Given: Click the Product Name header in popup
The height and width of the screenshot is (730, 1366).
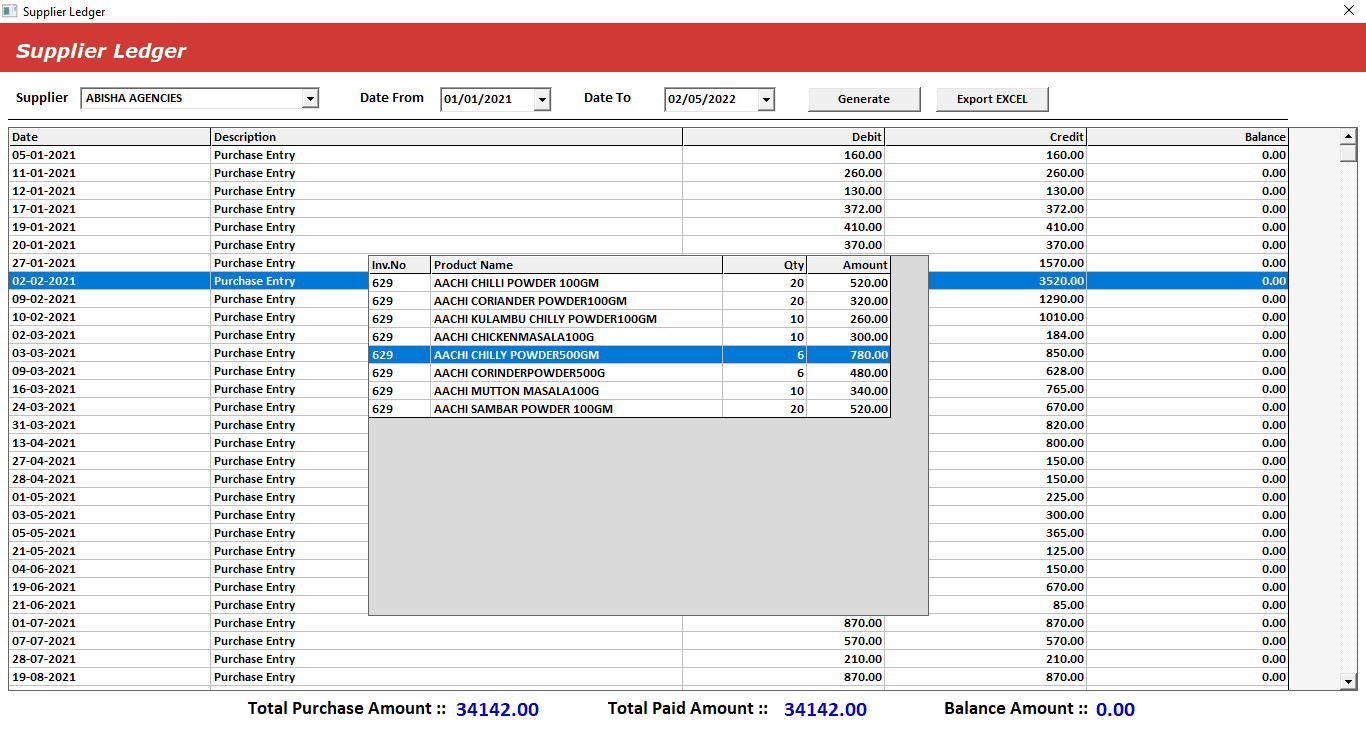Looking at the screenshot, I should [577, 265].
